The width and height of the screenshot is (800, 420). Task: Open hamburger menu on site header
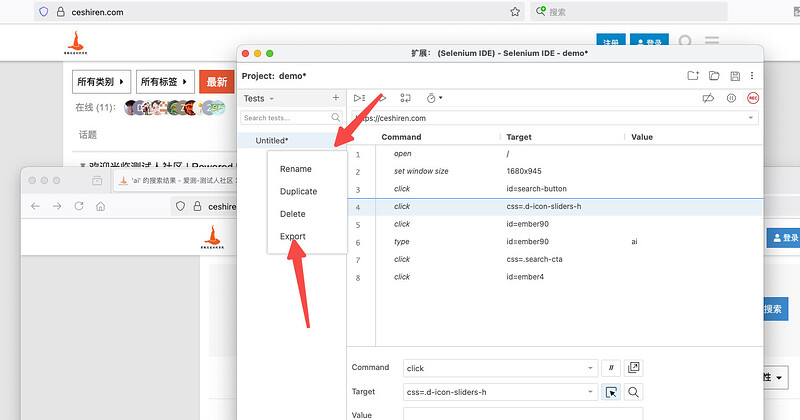[x=712, y=41]
